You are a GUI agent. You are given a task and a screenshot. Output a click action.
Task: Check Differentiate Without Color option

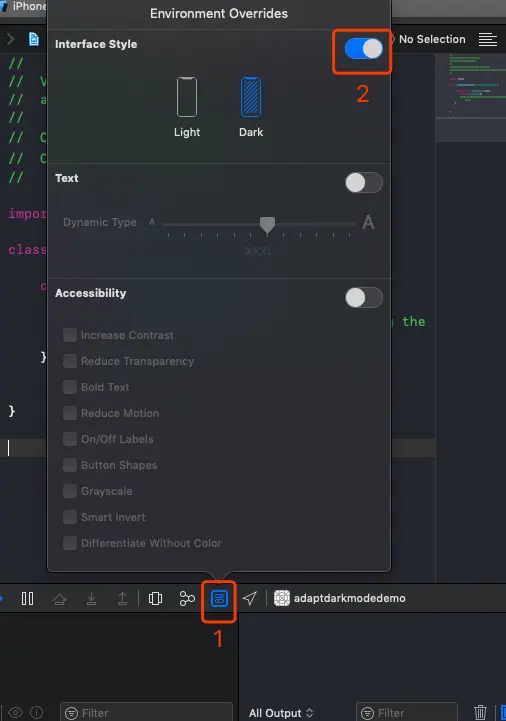coord(70,543)
